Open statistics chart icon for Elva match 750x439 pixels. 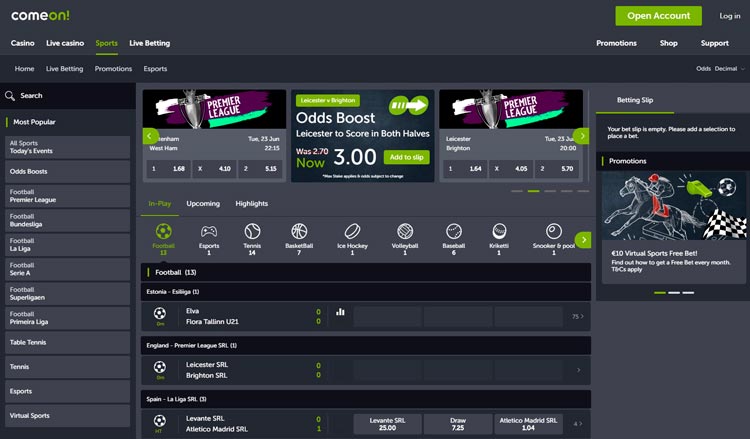click(x=340, y=312)
